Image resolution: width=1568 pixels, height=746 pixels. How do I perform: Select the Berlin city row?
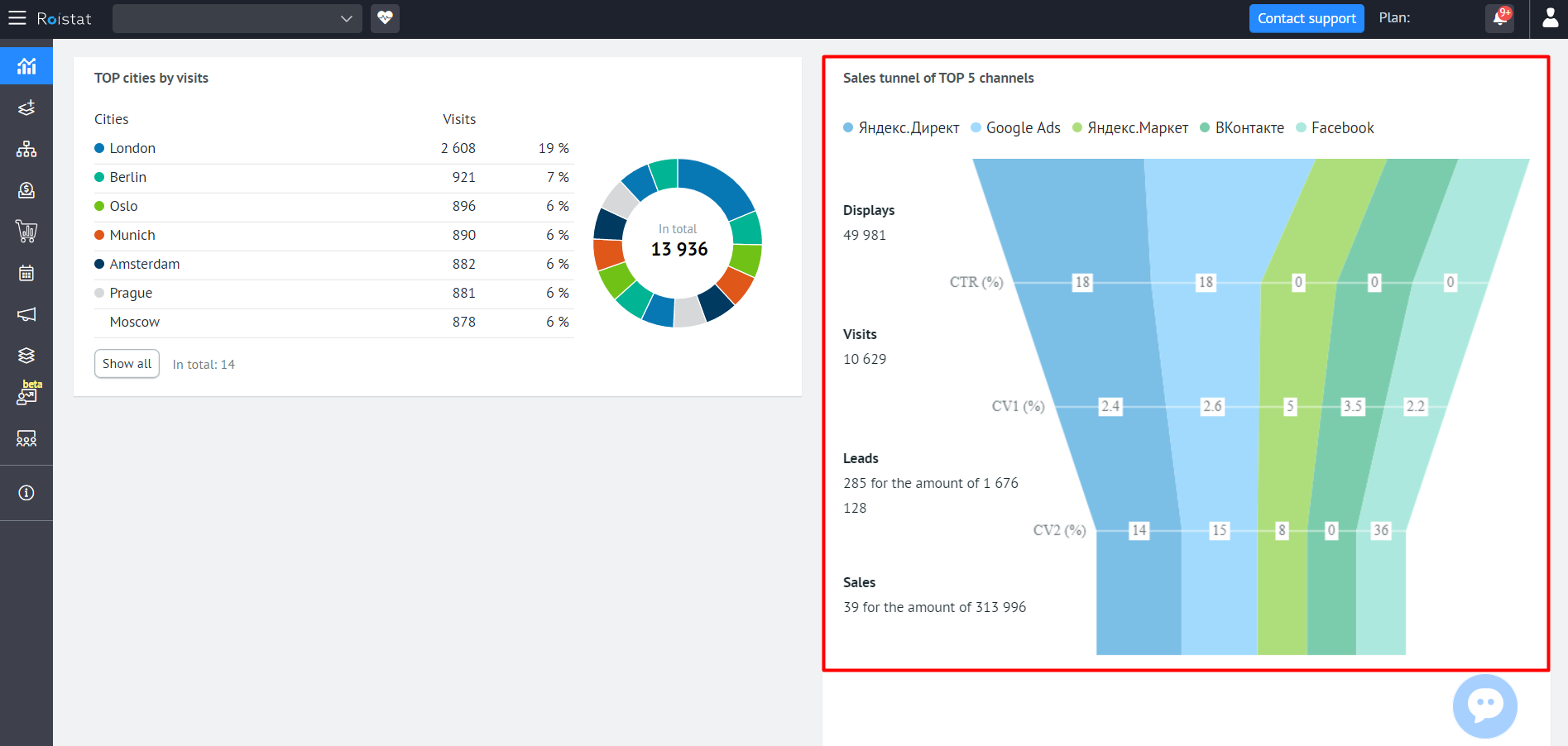(333, 178)
